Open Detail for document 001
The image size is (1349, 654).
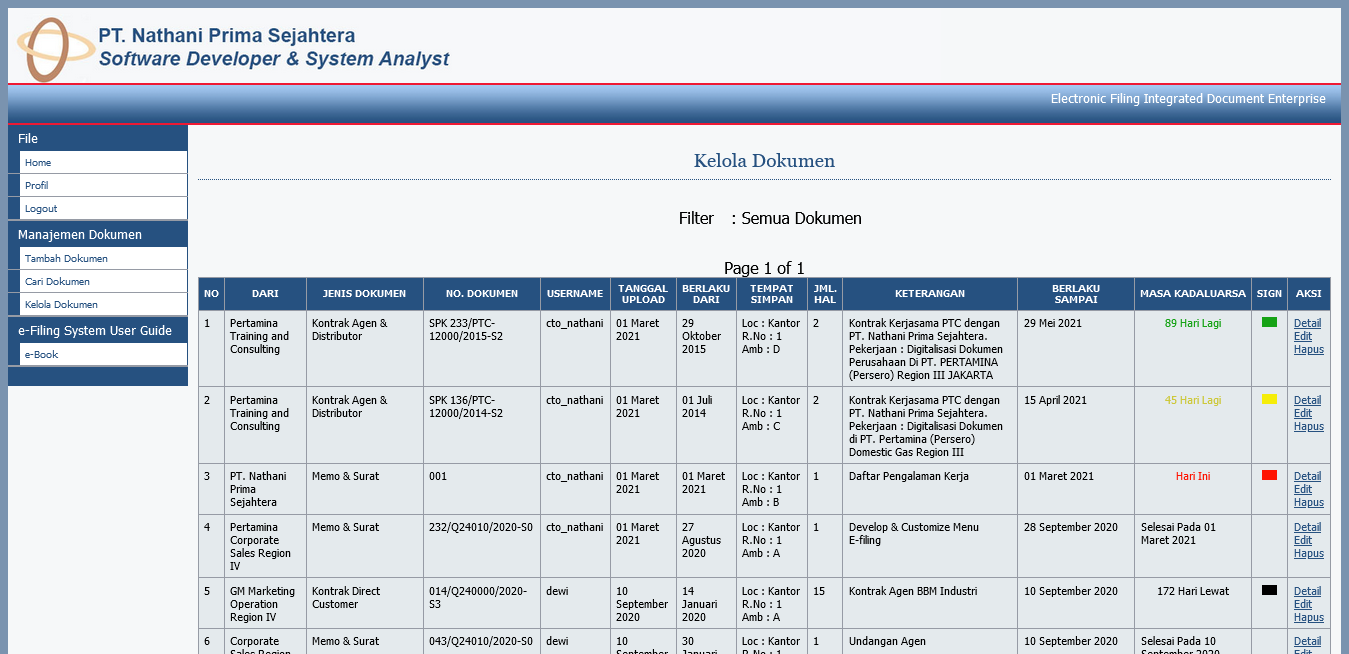[x=1307, y=476]
